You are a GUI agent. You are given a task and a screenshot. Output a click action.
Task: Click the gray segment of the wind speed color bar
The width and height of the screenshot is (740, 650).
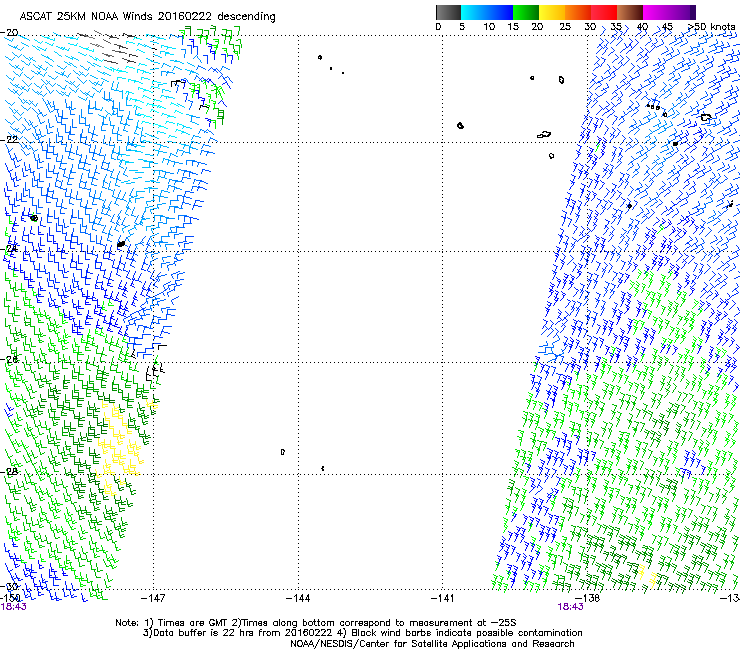click(448, 12)
